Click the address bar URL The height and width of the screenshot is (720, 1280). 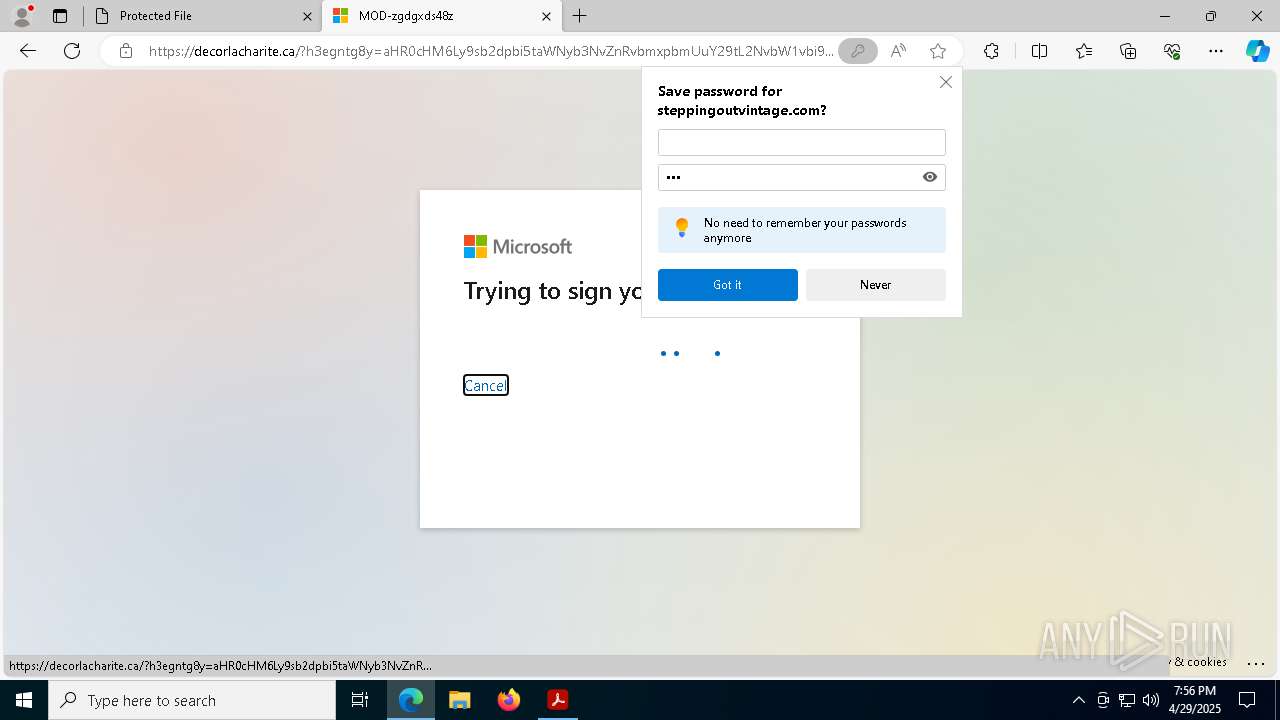tap(490, 51)
